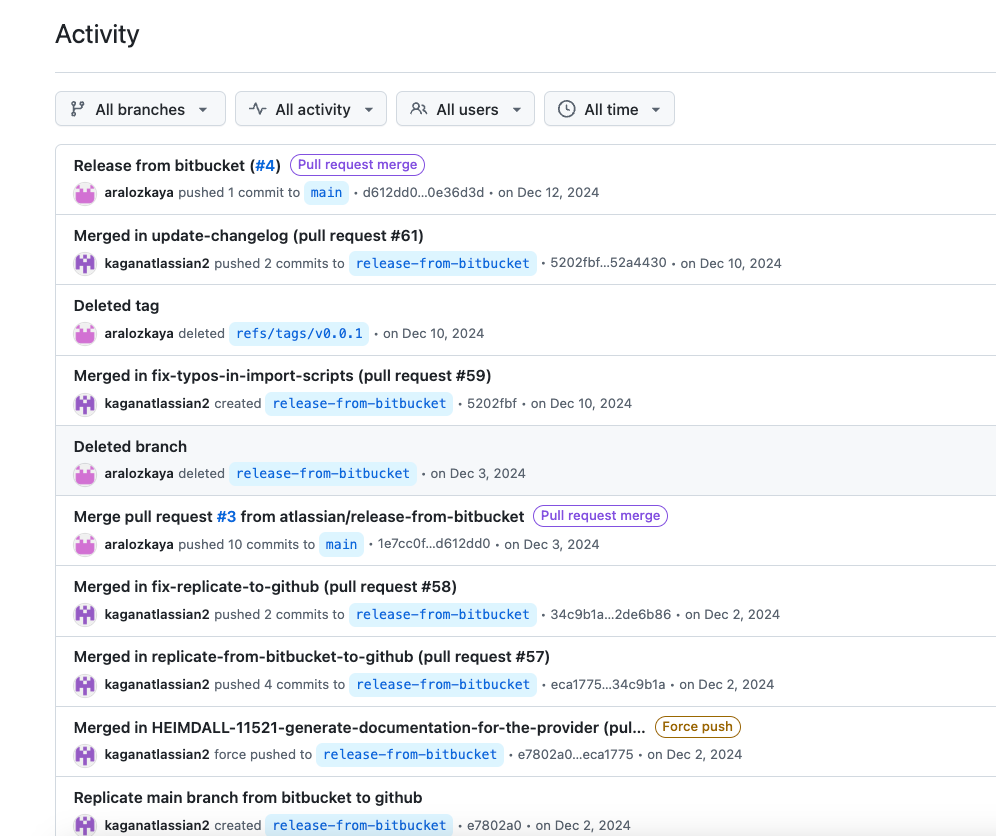Click the users icon in All users filter

(418, 108)
